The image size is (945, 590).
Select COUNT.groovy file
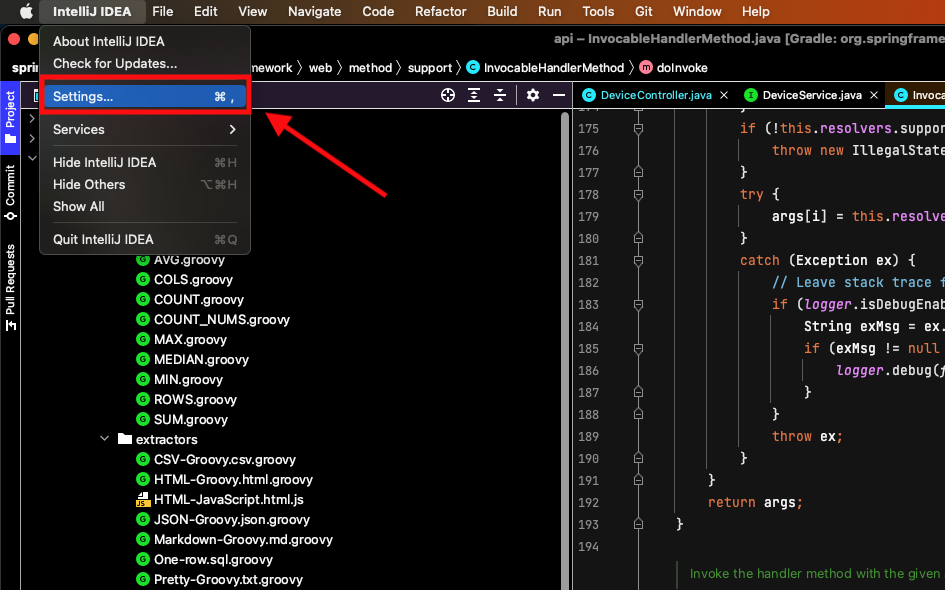(198, 300)
